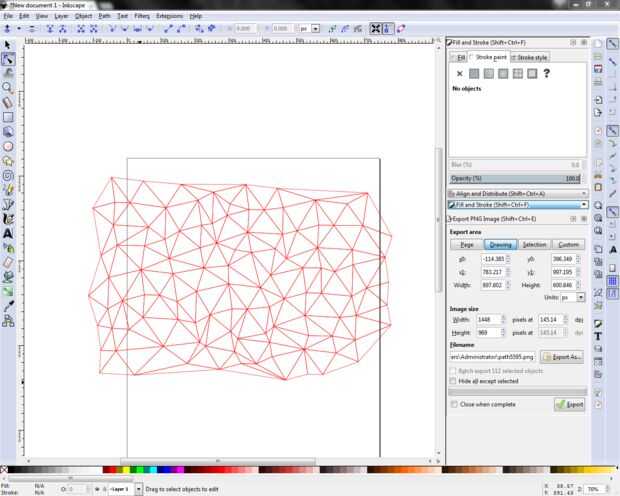
Task: Open the Fill and Stroke dock dropdown arrow
Action: [584, 204]
